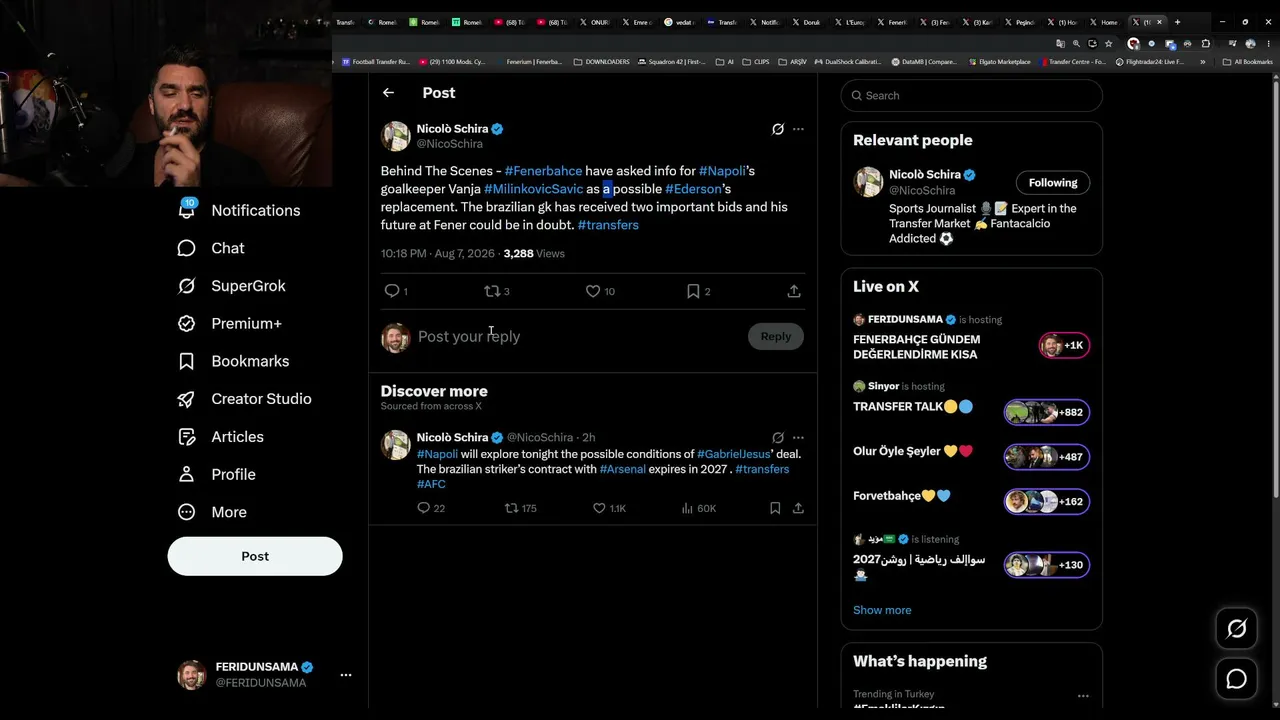Join FENERBAHÇE GÜNDEM space with +1K listeners
Screen dimensions: 1280x720
[x=1063, y=345]
